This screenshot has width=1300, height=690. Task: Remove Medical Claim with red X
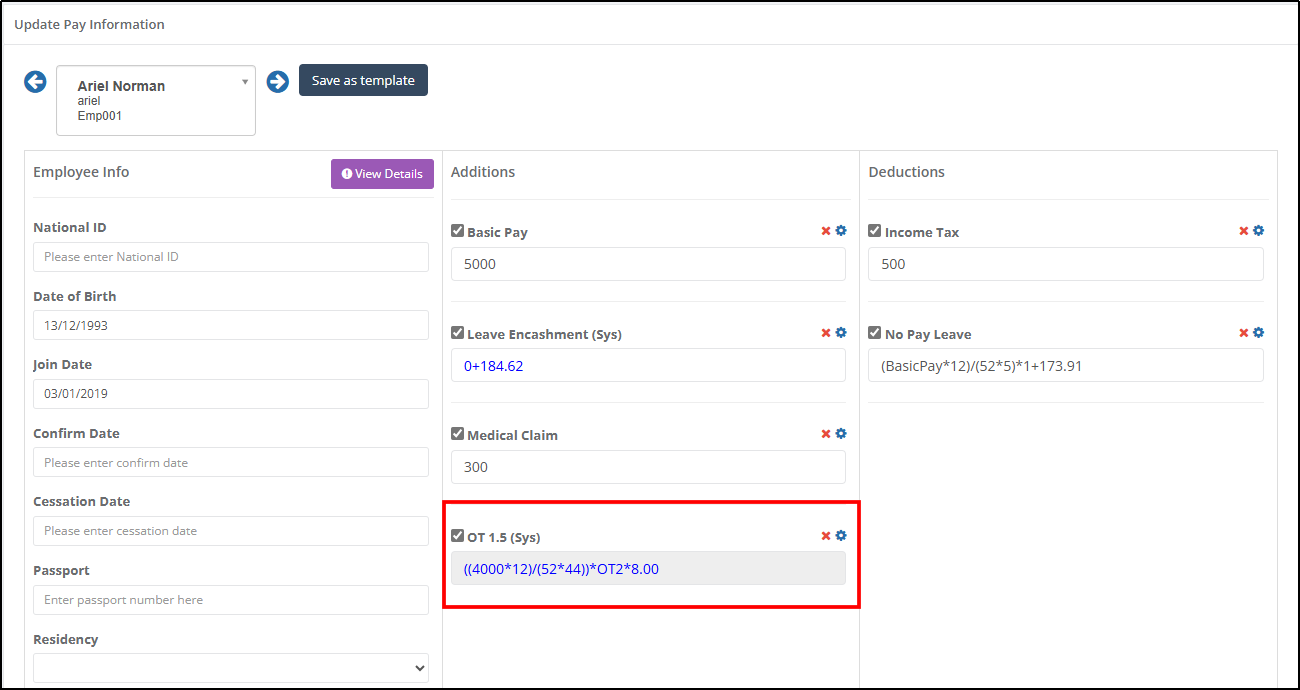(x=826, y=434)
